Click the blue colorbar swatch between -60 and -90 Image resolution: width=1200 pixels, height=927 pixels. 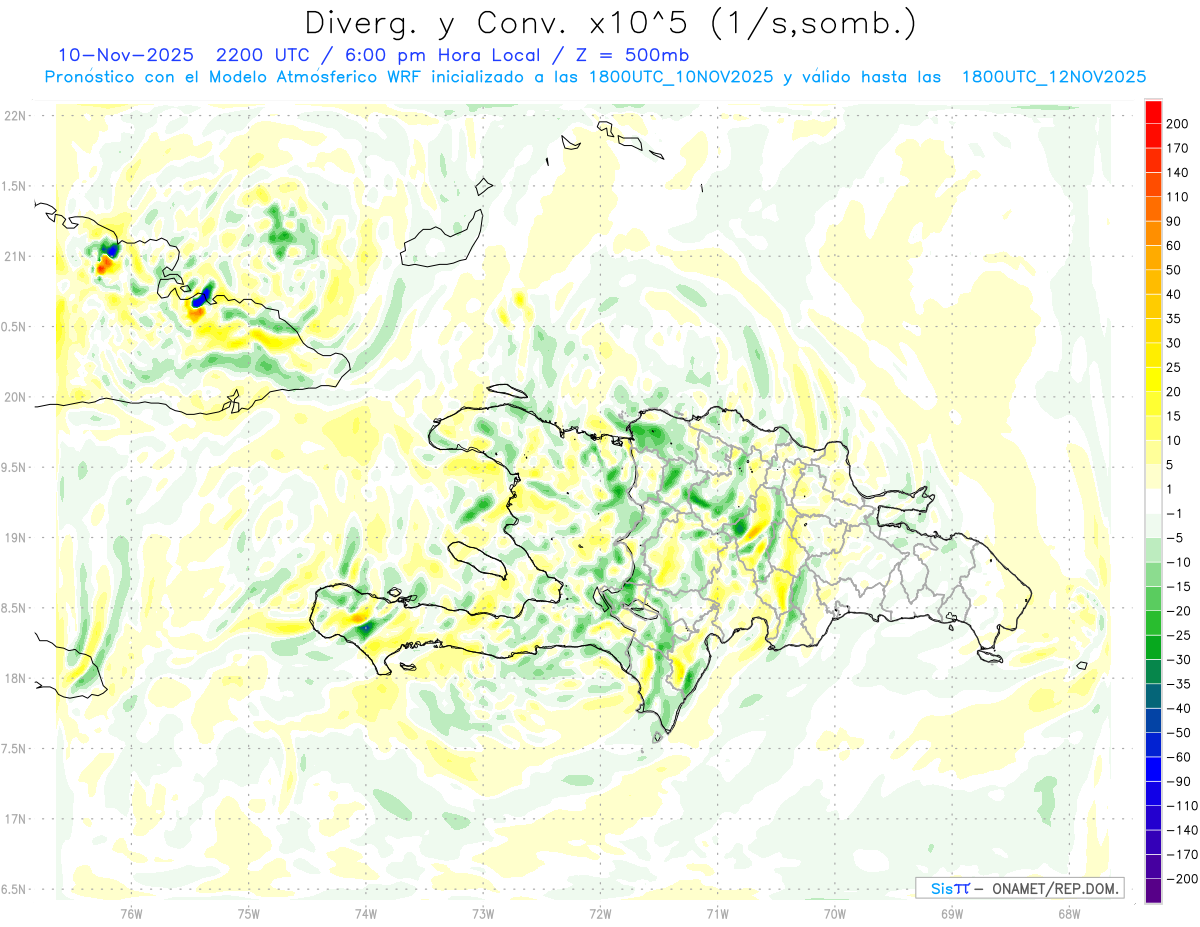point(1154,769)
